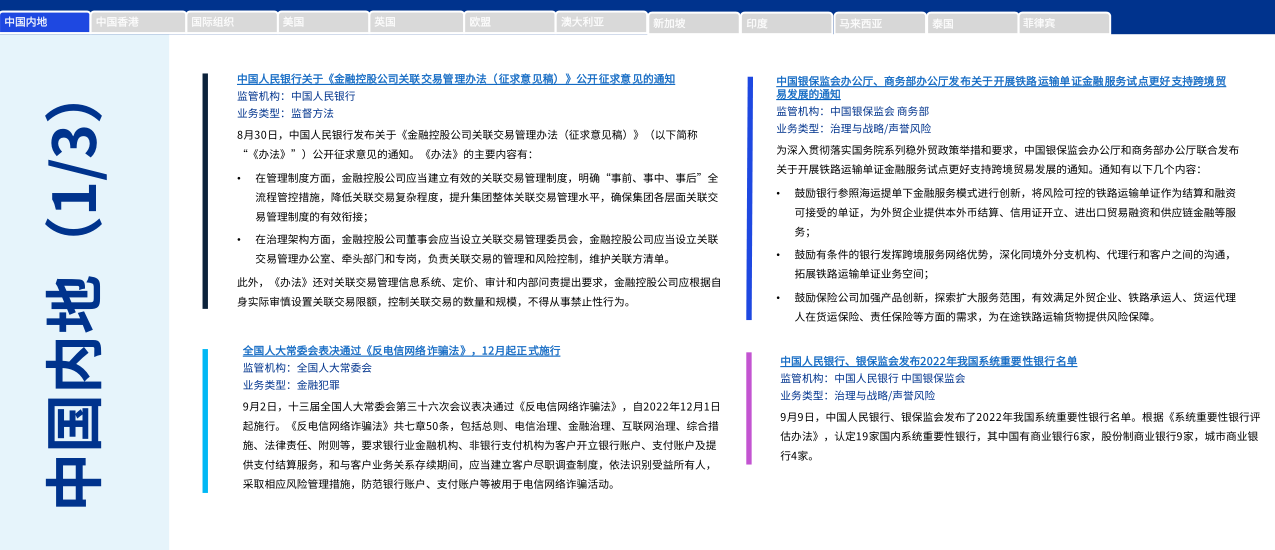Open the 印度 tab
Image resolution: width=1275 pixels, height=550 pixels.
(x=786, y=23)
